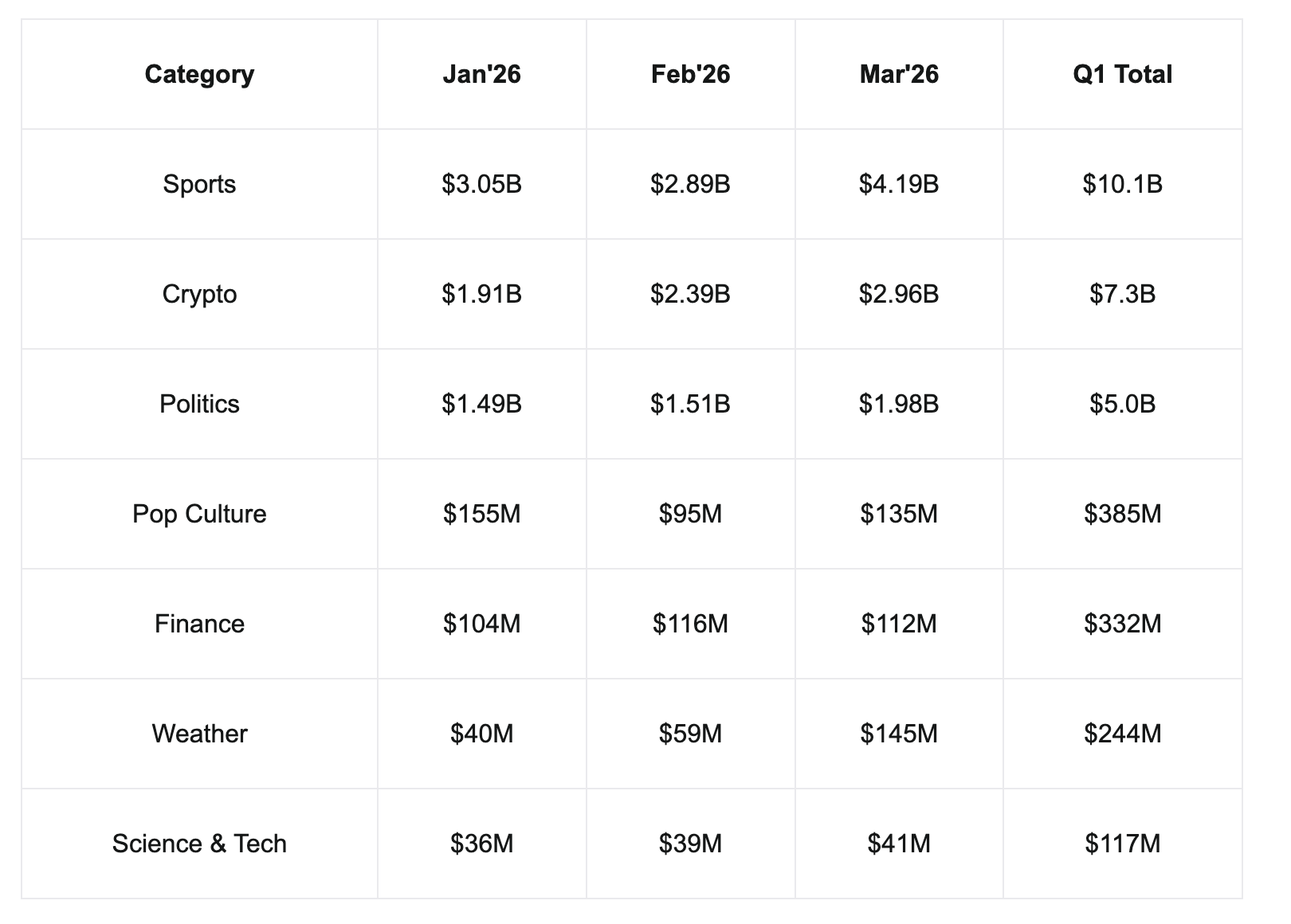
Task: Click Politics January value $1.49B
Action: (x=481, y=404)
